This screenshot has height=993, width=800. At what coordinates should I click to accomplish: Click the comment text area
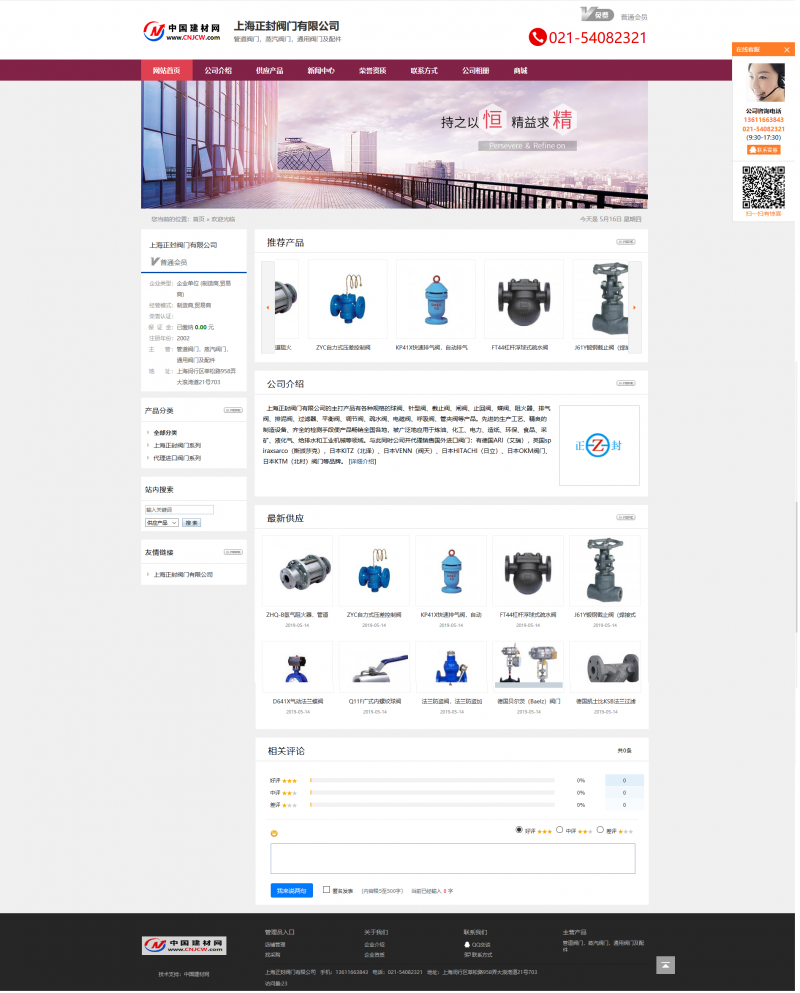(x=453, y=858)
